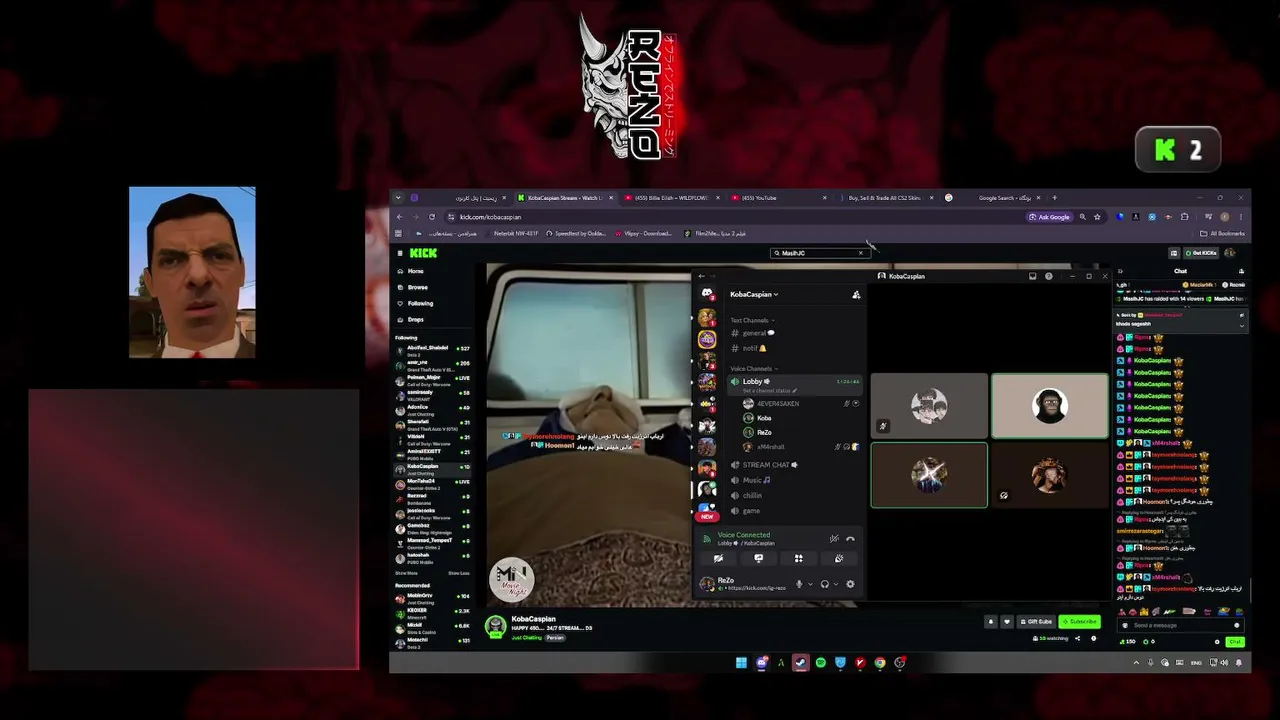Switch to Billie Eilish WILDFLOWER tab
This screenshot has width=1280, height=720.
(x=673, y=197)
